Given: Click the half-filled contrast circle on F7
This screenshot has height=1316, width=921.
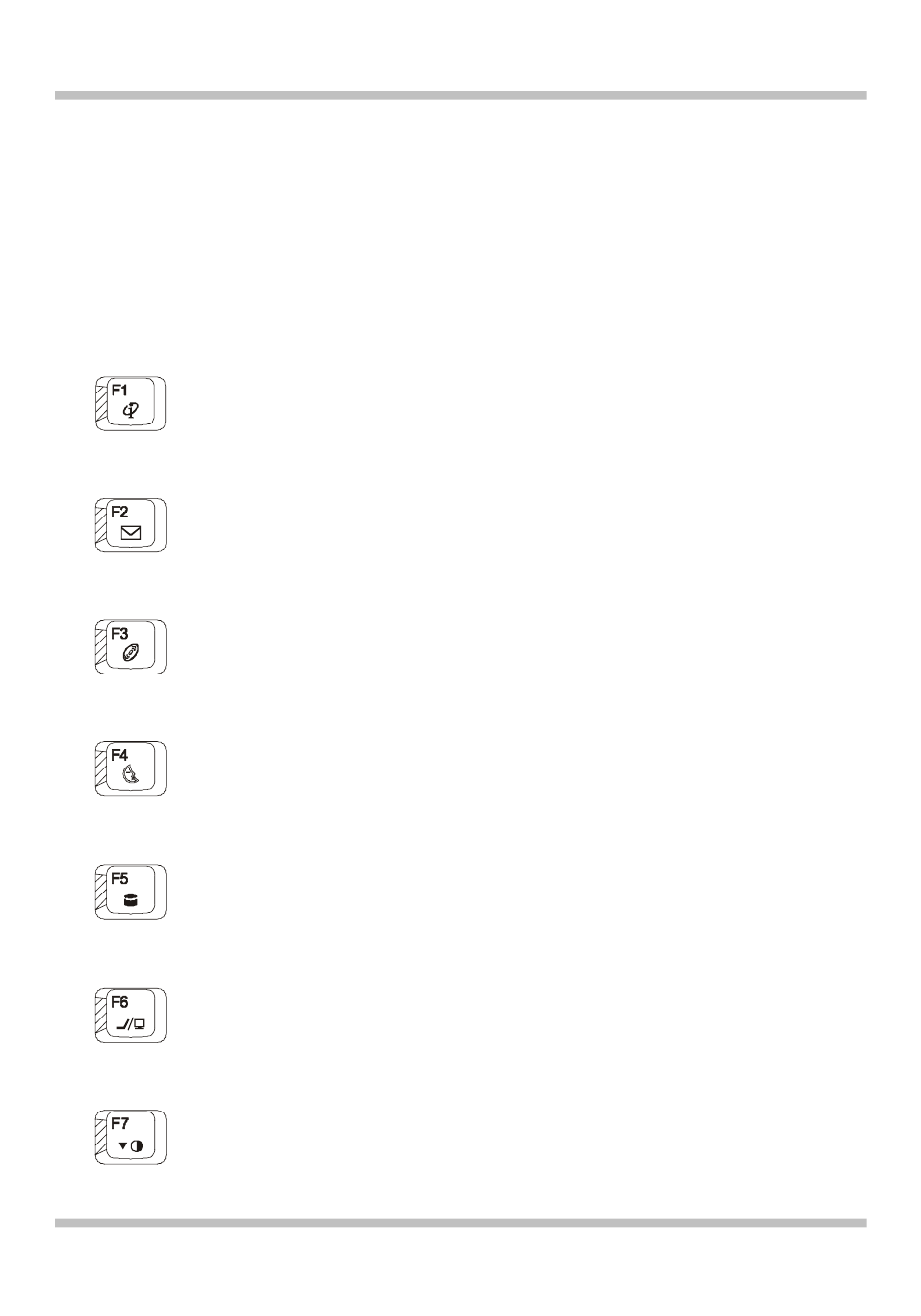Looking at the screenshot, I should click(x=137, y=1145).
